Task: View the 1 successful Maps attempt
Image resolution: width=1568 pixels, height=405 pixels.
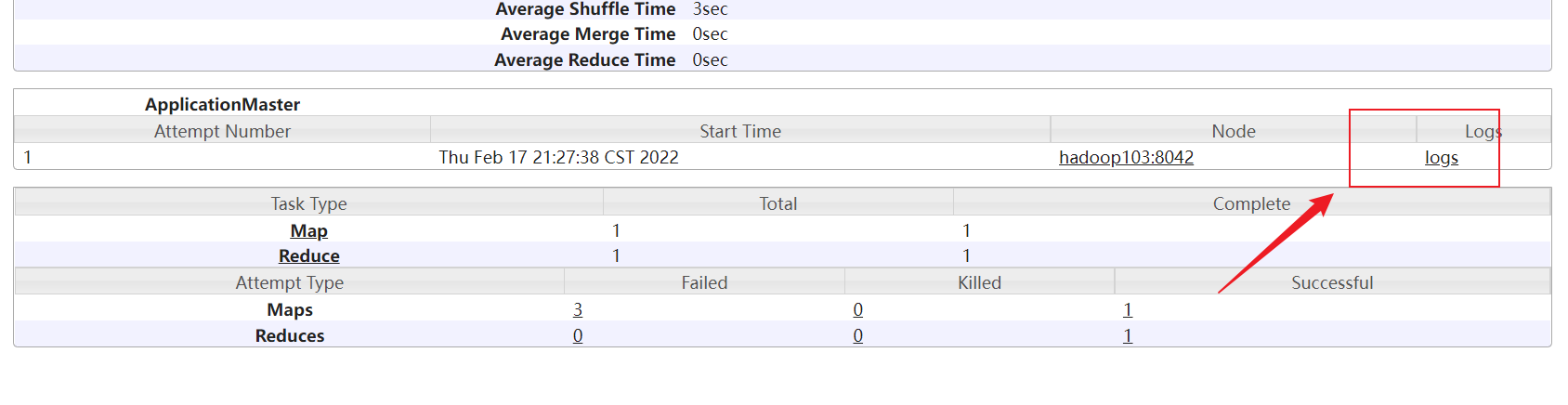Action: pyautogui.click(x=1128, y=309)
